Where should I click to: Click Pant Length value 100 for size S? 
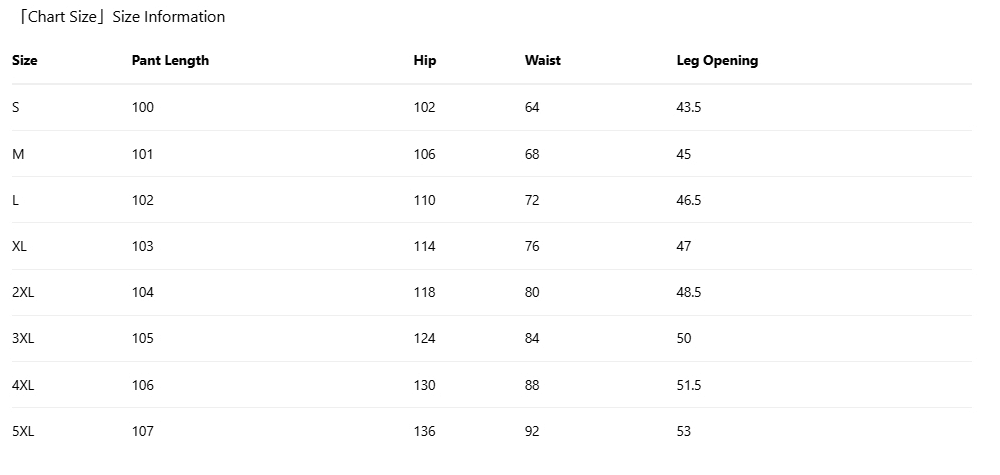tap(143, 107)
